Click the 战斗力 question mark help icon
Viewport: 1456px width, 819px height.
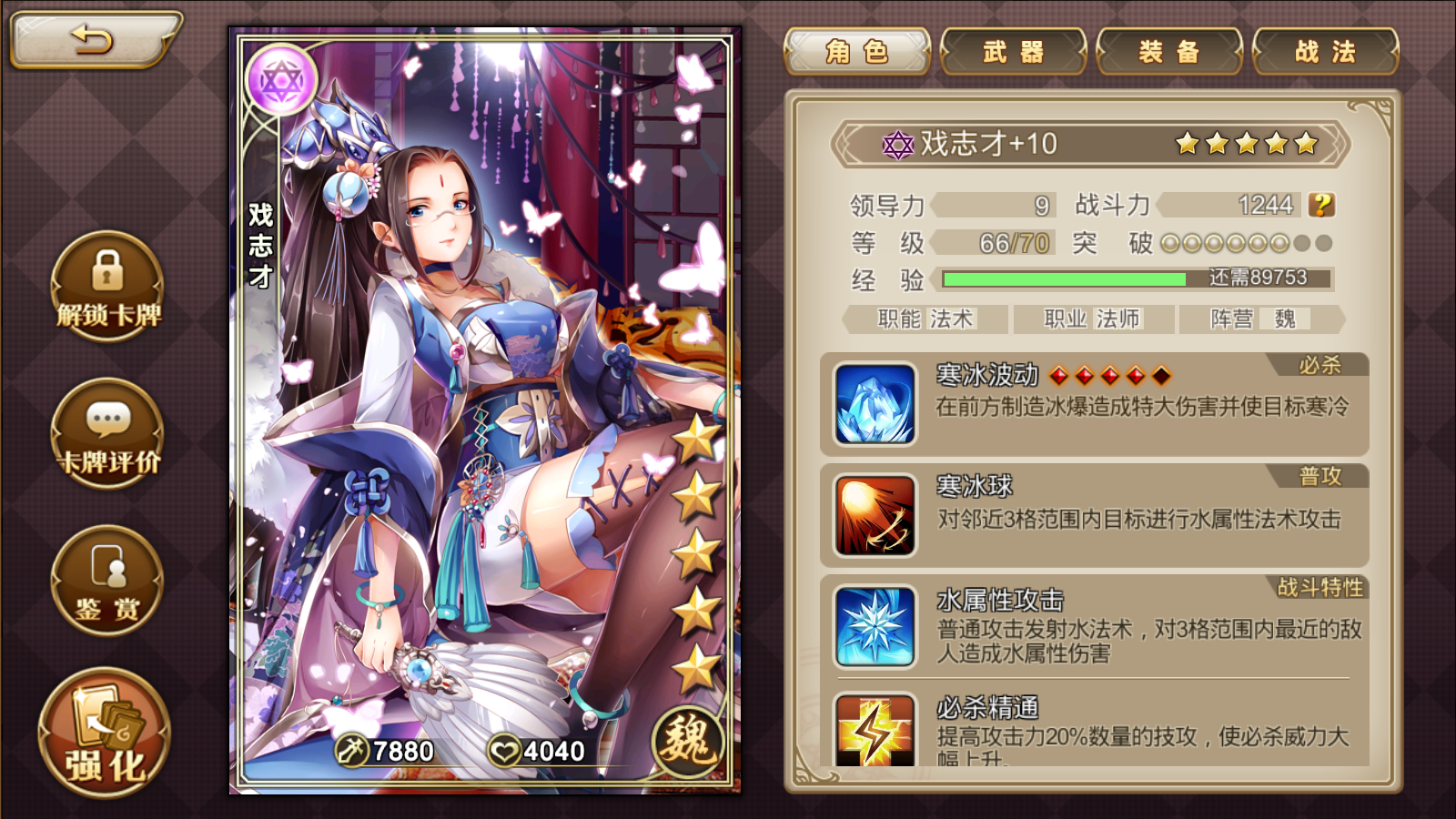pos(1321,205)
